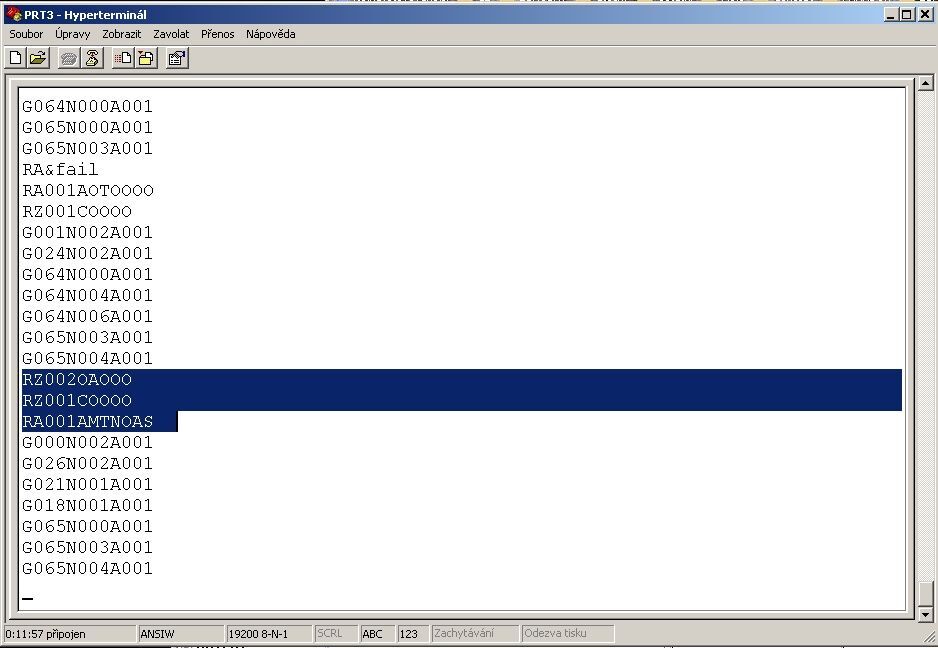The height and width of the screenshot is (648, 938).
Task: Click the scrollbar down arrow
Action: point(926,614)
